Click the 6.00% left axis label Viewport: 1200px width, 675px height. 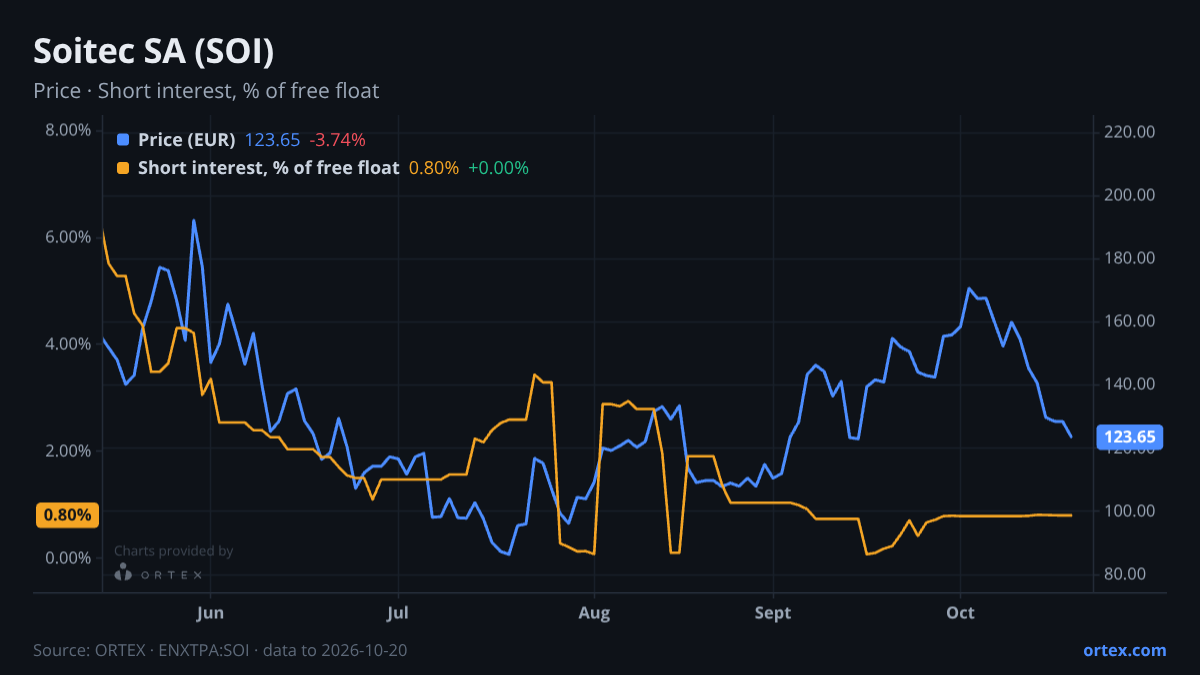[x=68, y=237]
